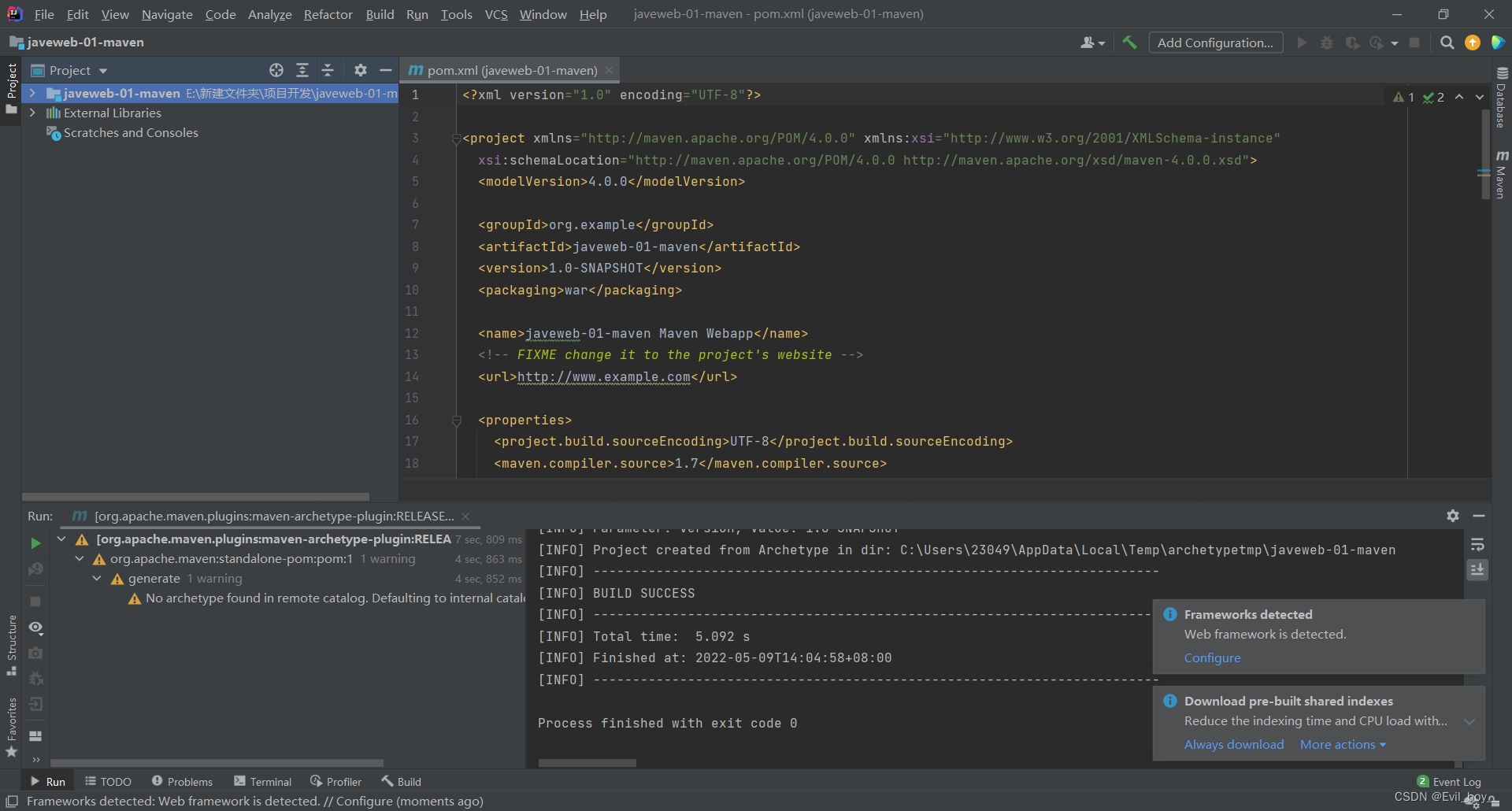Click the Add Configuration button
1512x811 pixels.
(1215, 43)
